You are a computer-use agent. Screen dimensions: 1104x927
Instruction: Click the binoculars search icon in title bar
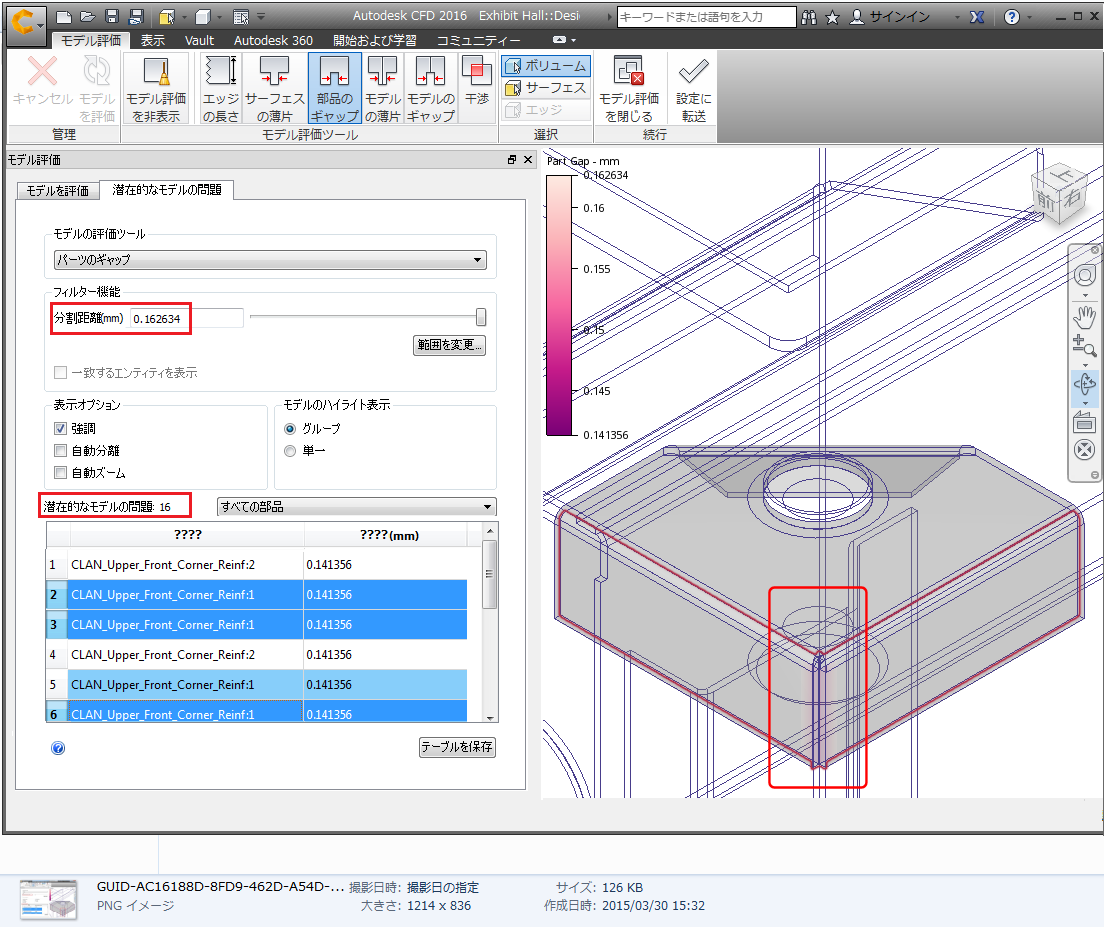click(809, 17)
